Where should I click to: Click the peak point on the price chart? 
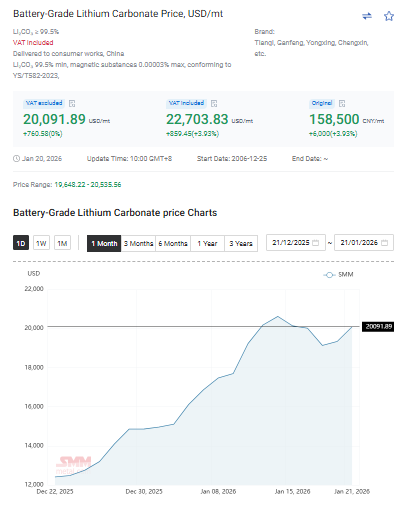[278, 316]
